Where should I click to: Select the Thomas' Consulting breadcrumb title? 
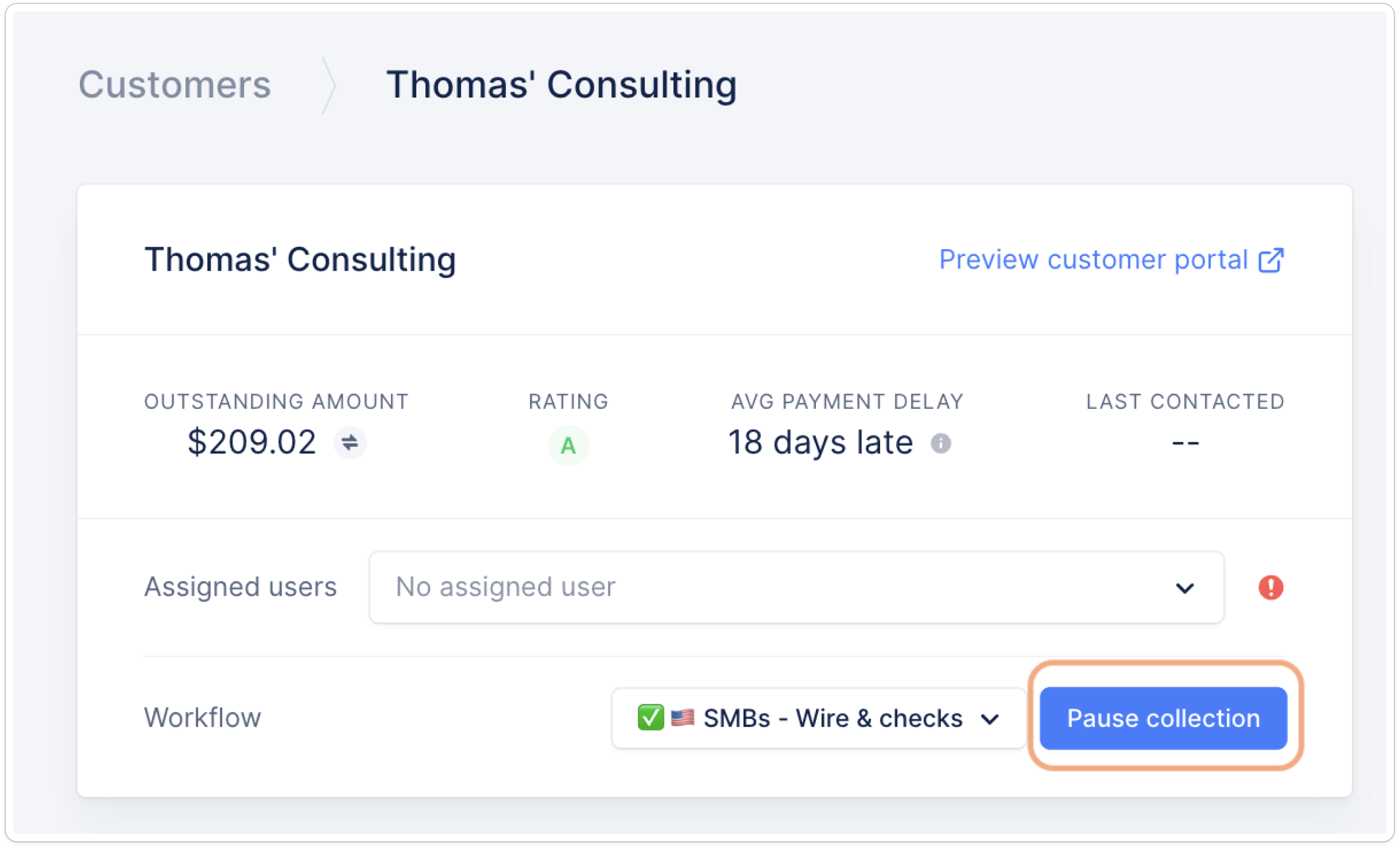click(561, 85)
